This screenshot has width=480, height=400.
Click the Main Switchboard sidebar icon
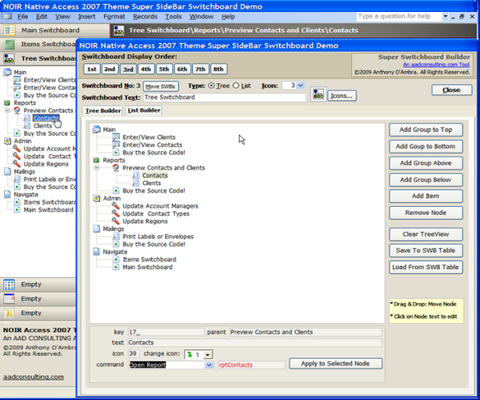(9, 30)
